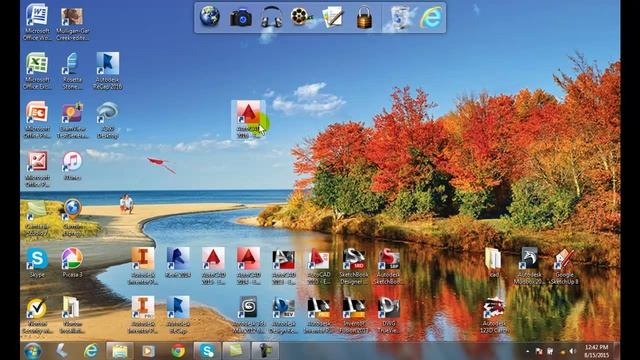Open Microsoft Office Word desktop shortcut

(x=37, y=22)
